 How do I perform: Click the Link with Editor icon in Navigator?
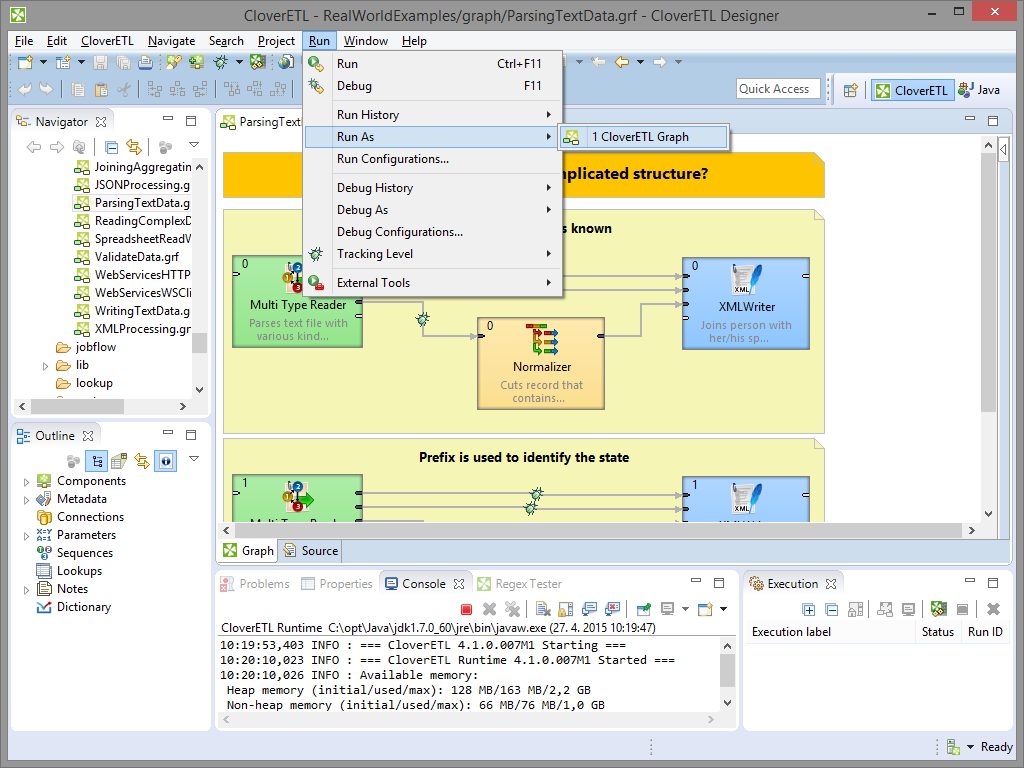click(133, 147)
